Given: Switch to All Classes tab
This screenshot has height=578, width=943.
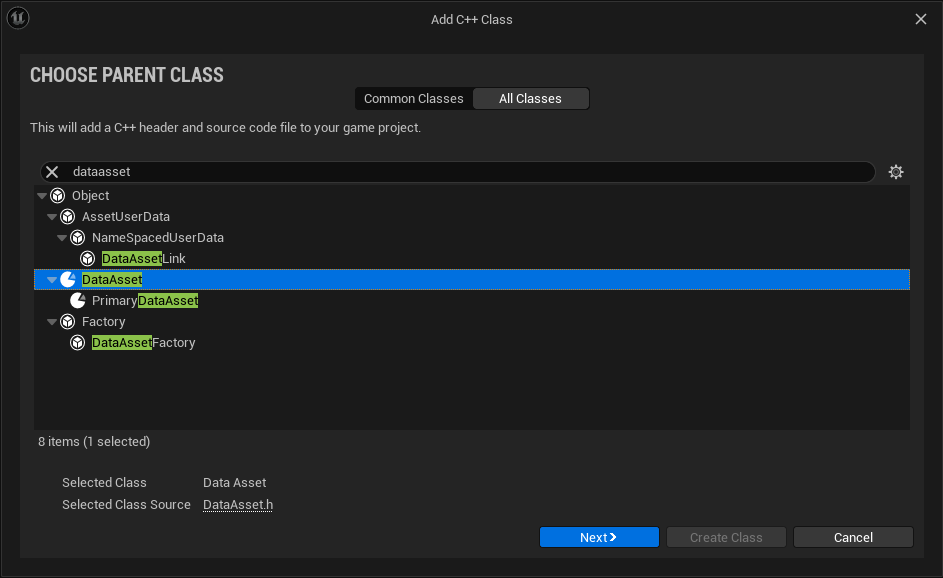Looking at the screenshot, I should [x=530, y=99].
